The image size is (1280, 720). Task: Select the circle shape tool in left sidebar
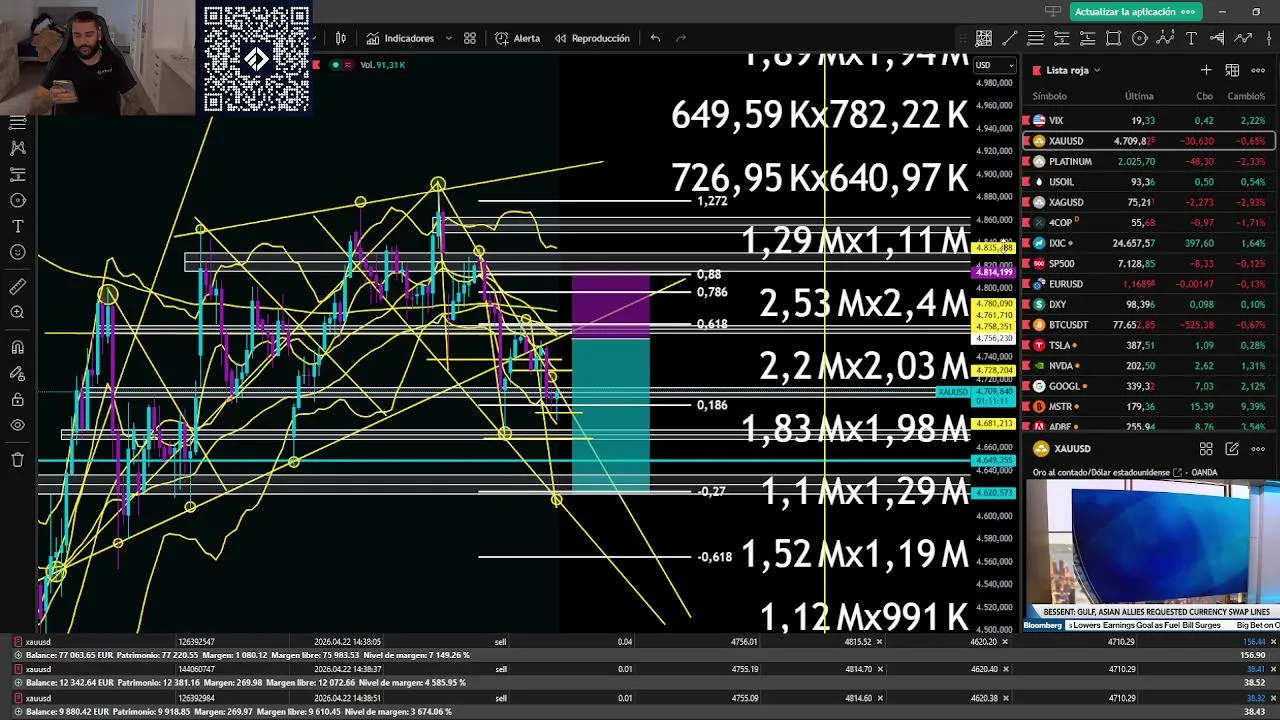(17, 200)
